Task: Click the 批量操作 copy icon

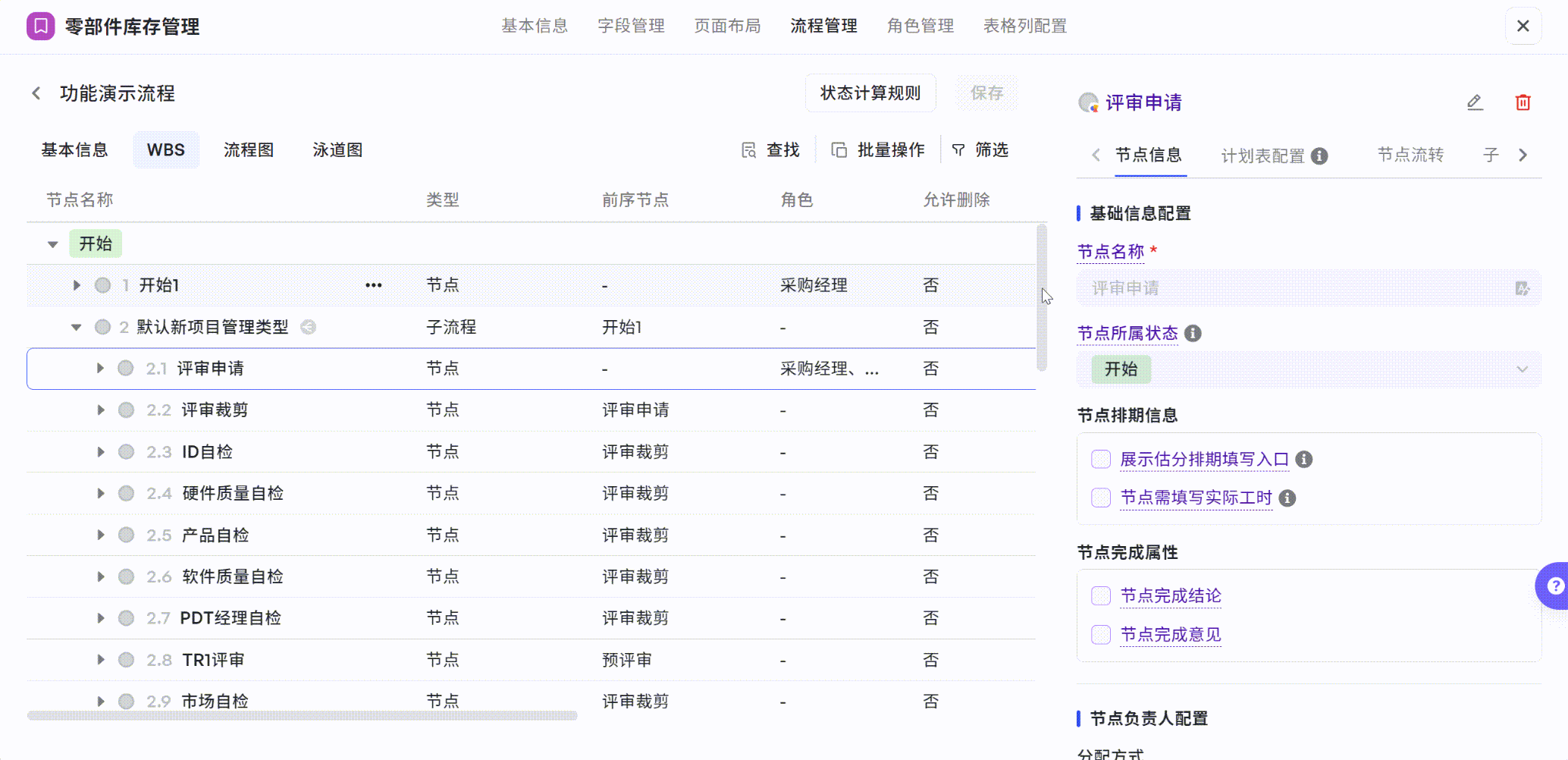Action: tap(839, 150)
